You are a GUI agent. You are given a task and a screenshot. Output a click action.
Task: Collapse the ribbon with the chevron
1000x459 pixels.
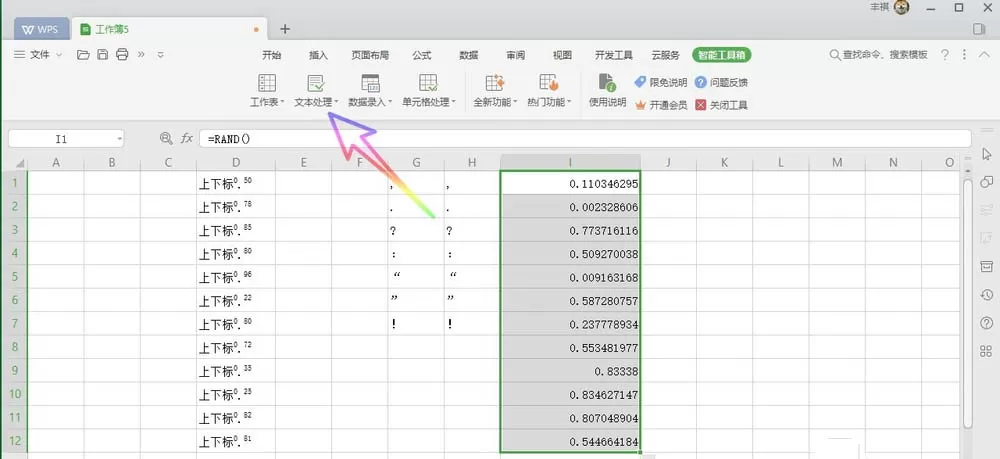(x=984, y=55)
